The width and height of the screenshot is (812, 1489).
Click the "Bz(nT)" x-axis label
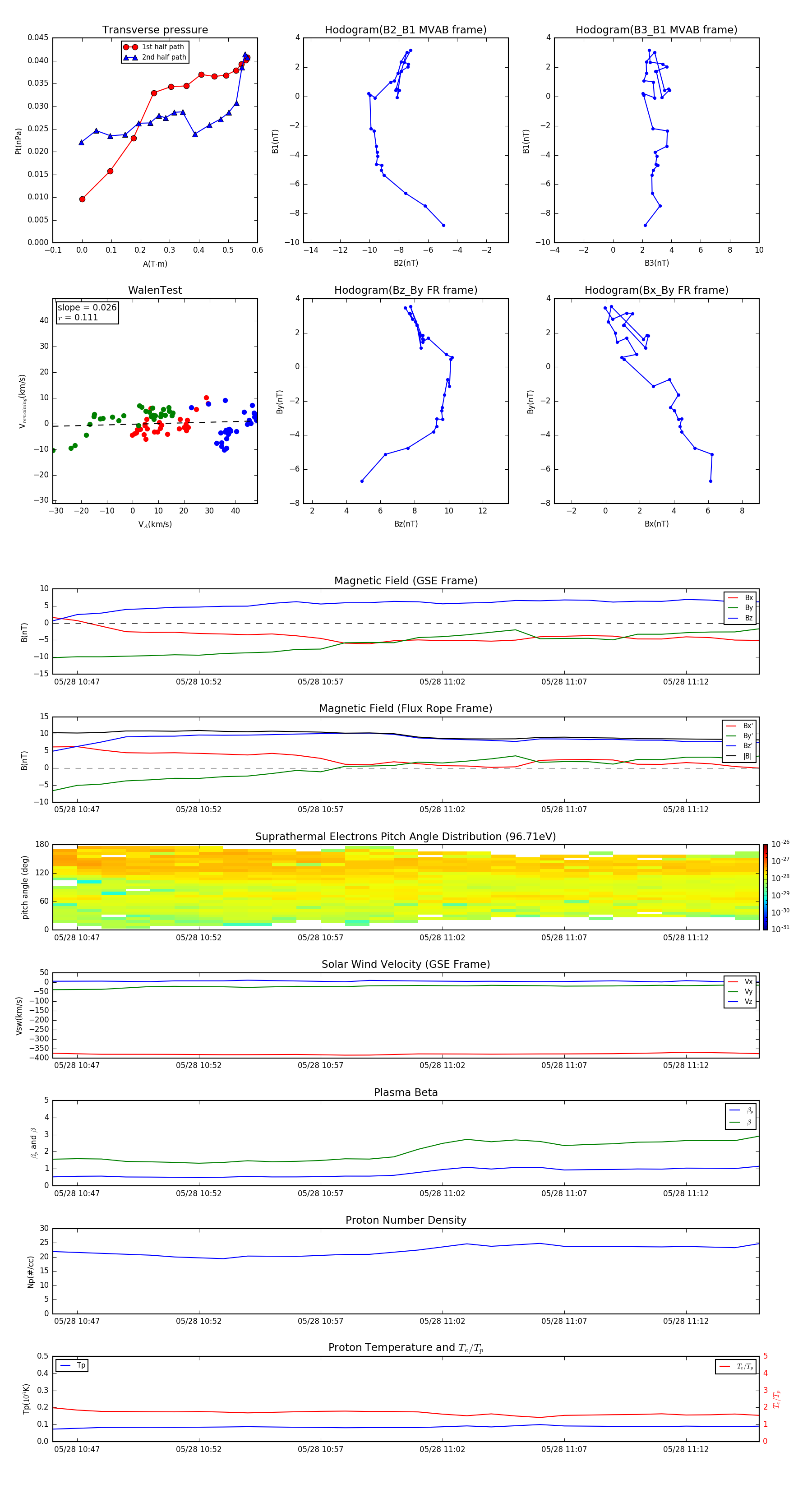click(x=406, y=524)
